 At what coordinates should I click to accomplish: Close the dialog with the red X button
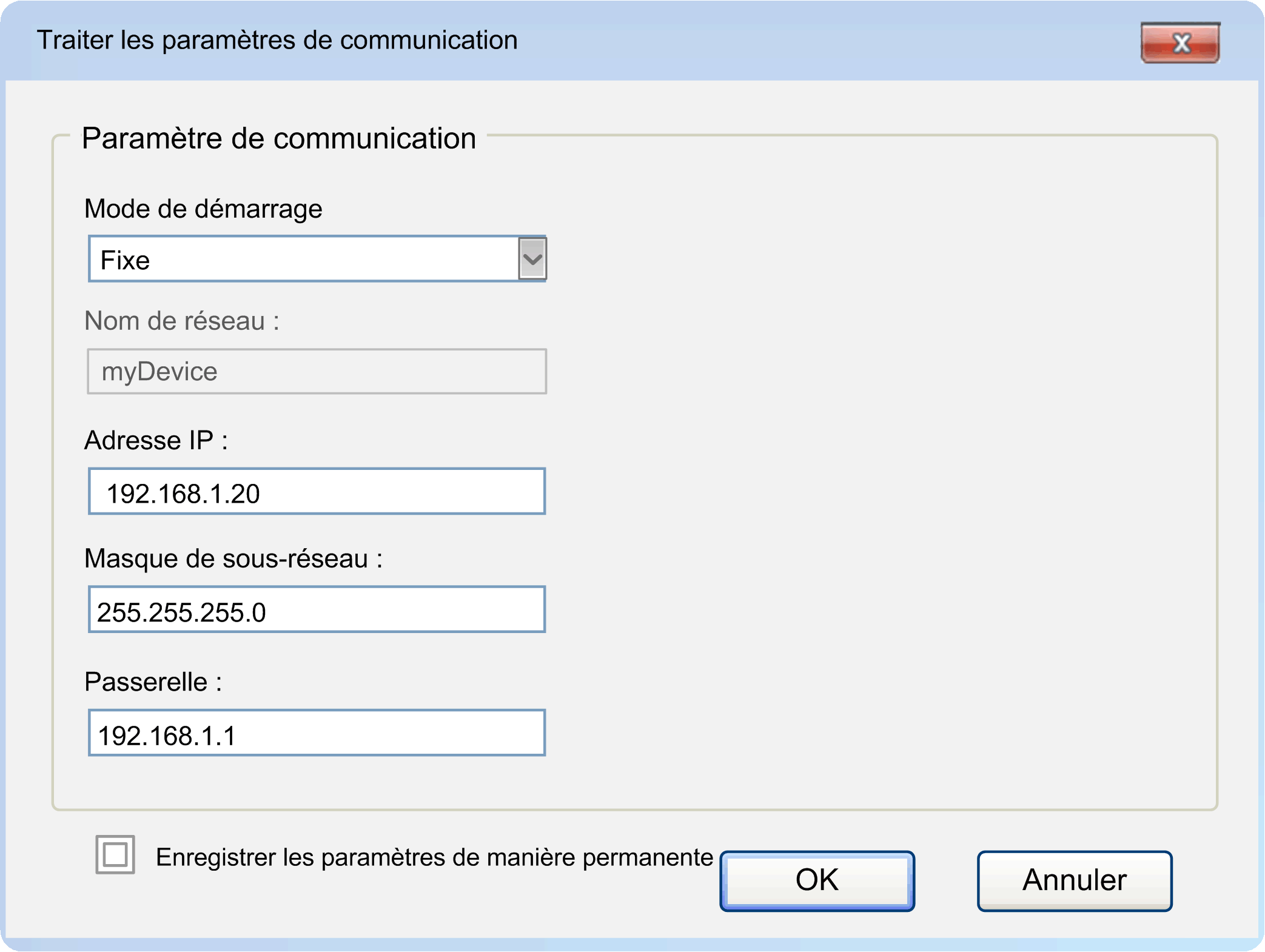tap(1179, 43)
